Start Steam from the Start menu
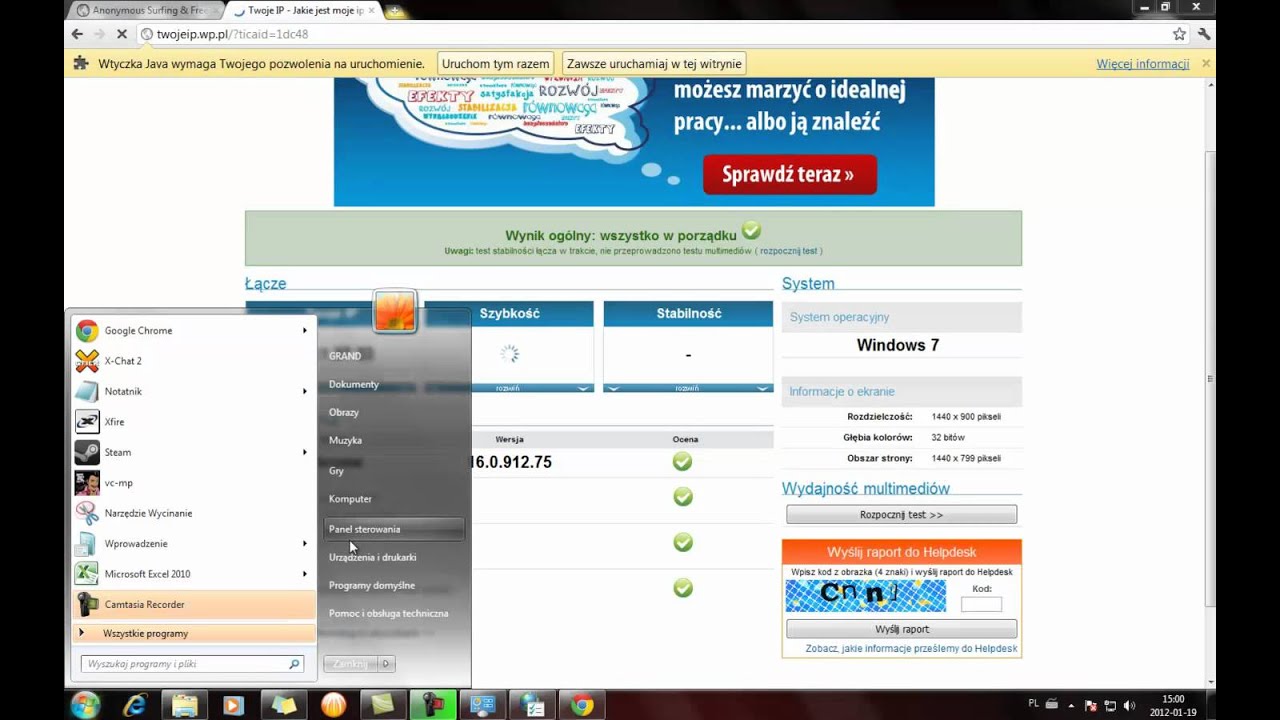 point(194,452)
